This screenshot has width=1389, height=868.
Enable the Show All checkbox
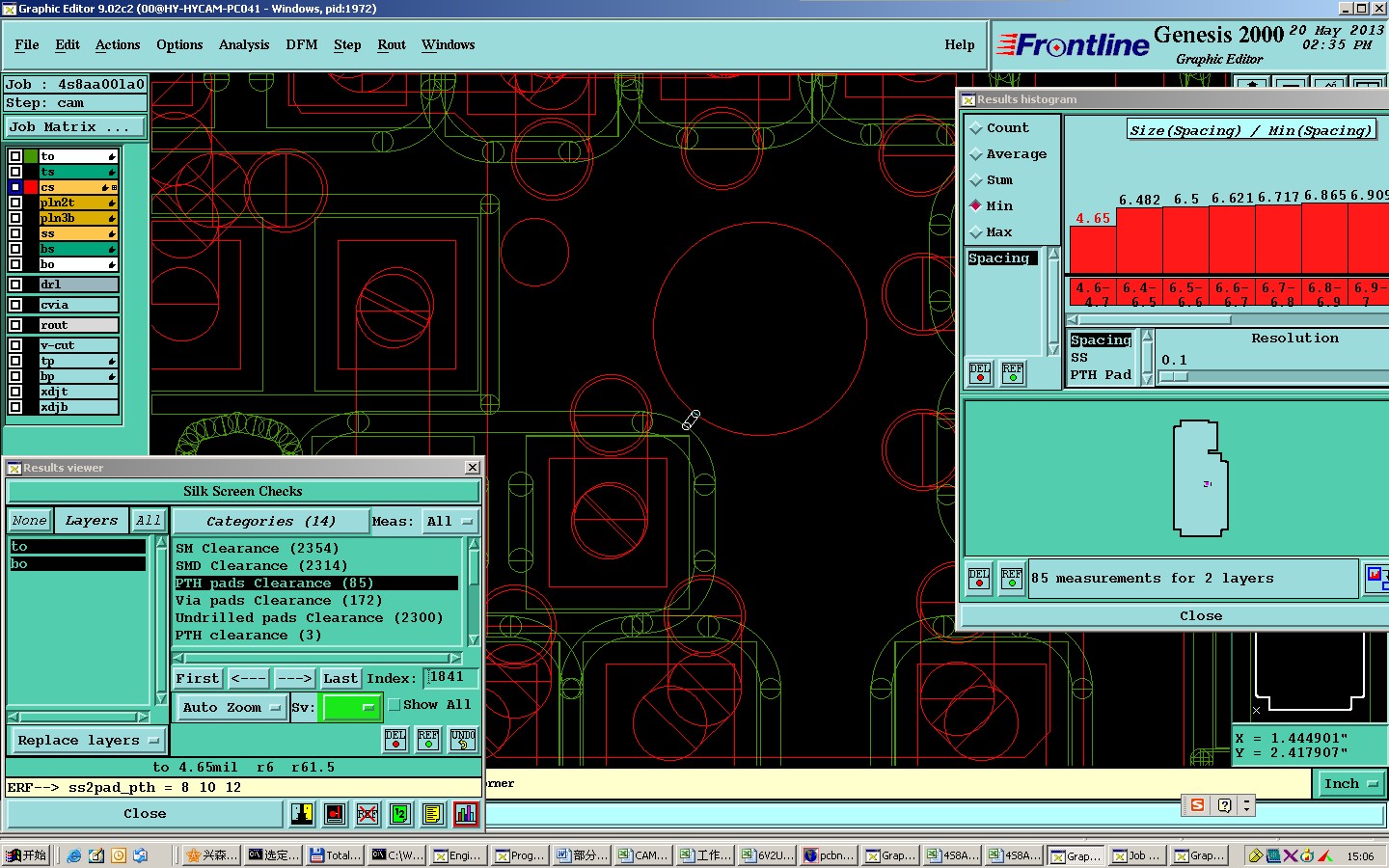click(395, 705)
